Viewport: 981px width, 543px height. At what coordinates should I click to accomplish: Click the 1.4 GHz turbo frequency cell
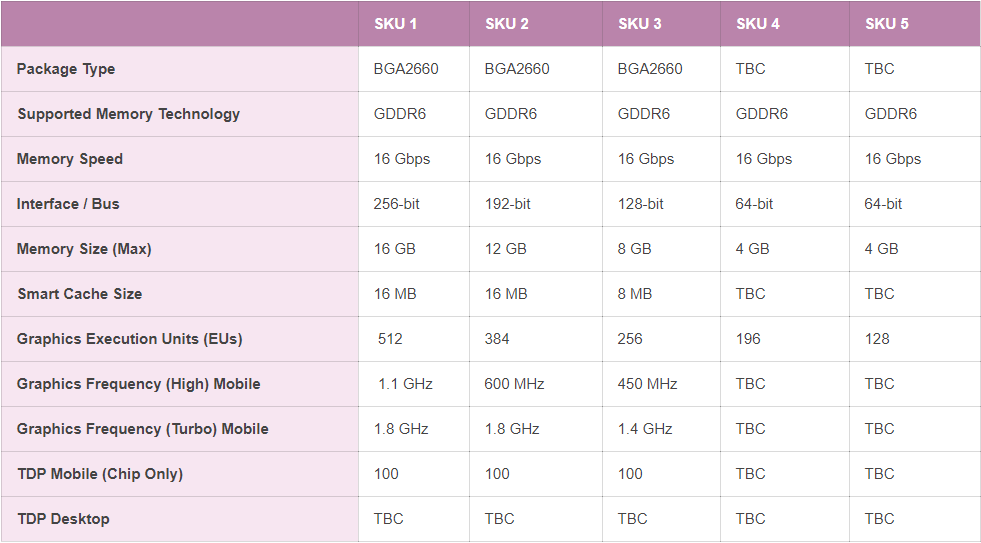click(x=645, y=429)
